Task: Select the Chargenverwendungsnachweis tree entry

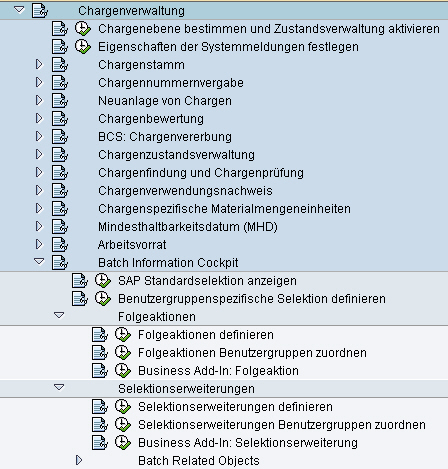Action: tap(185, 191)
